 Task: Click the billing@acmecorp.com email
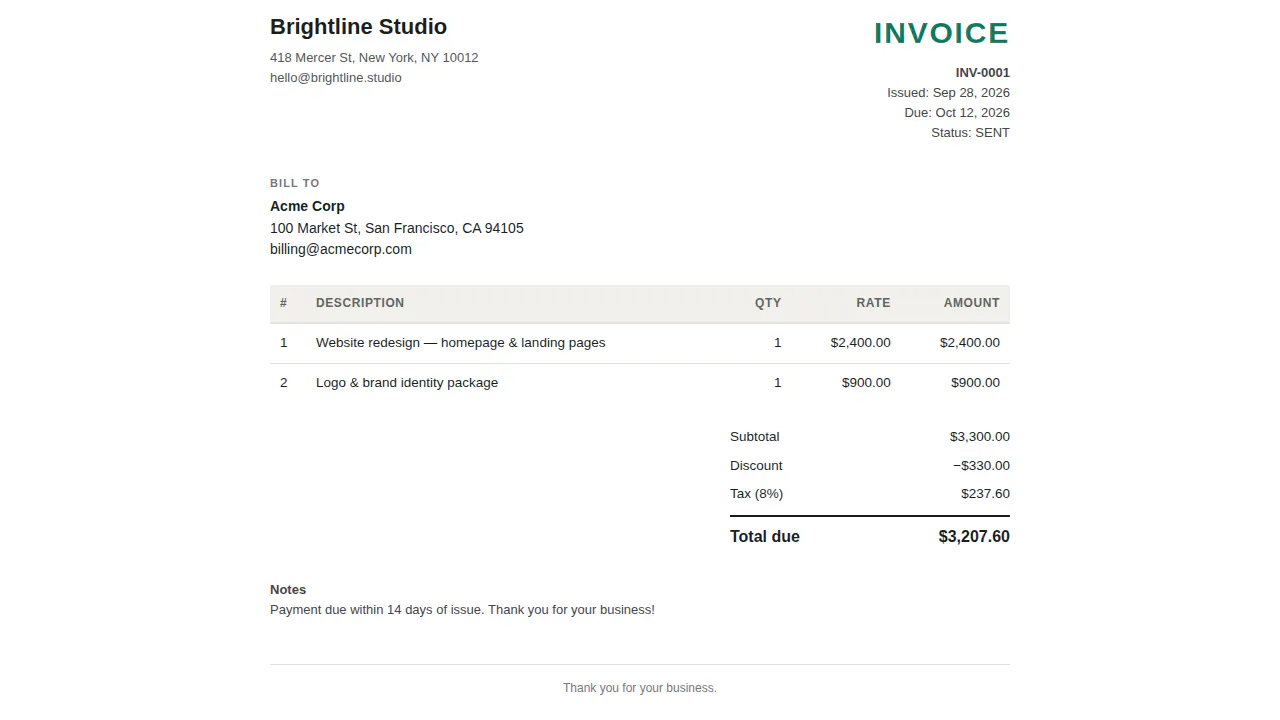[341, 249]
